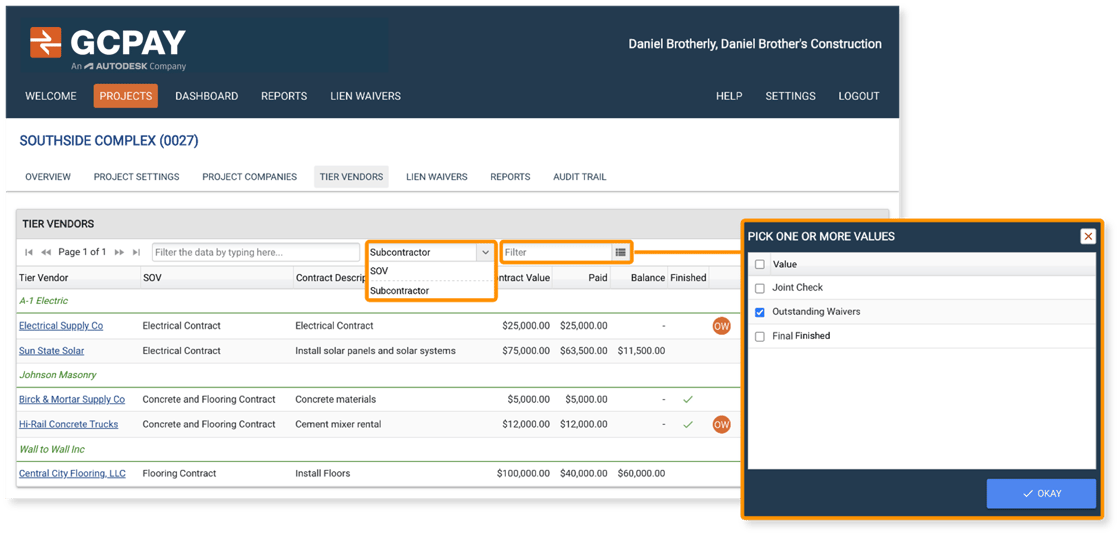Enable the Joint Check checkbox
This screenshot has height=536, width=1120.
pos(760,288)
